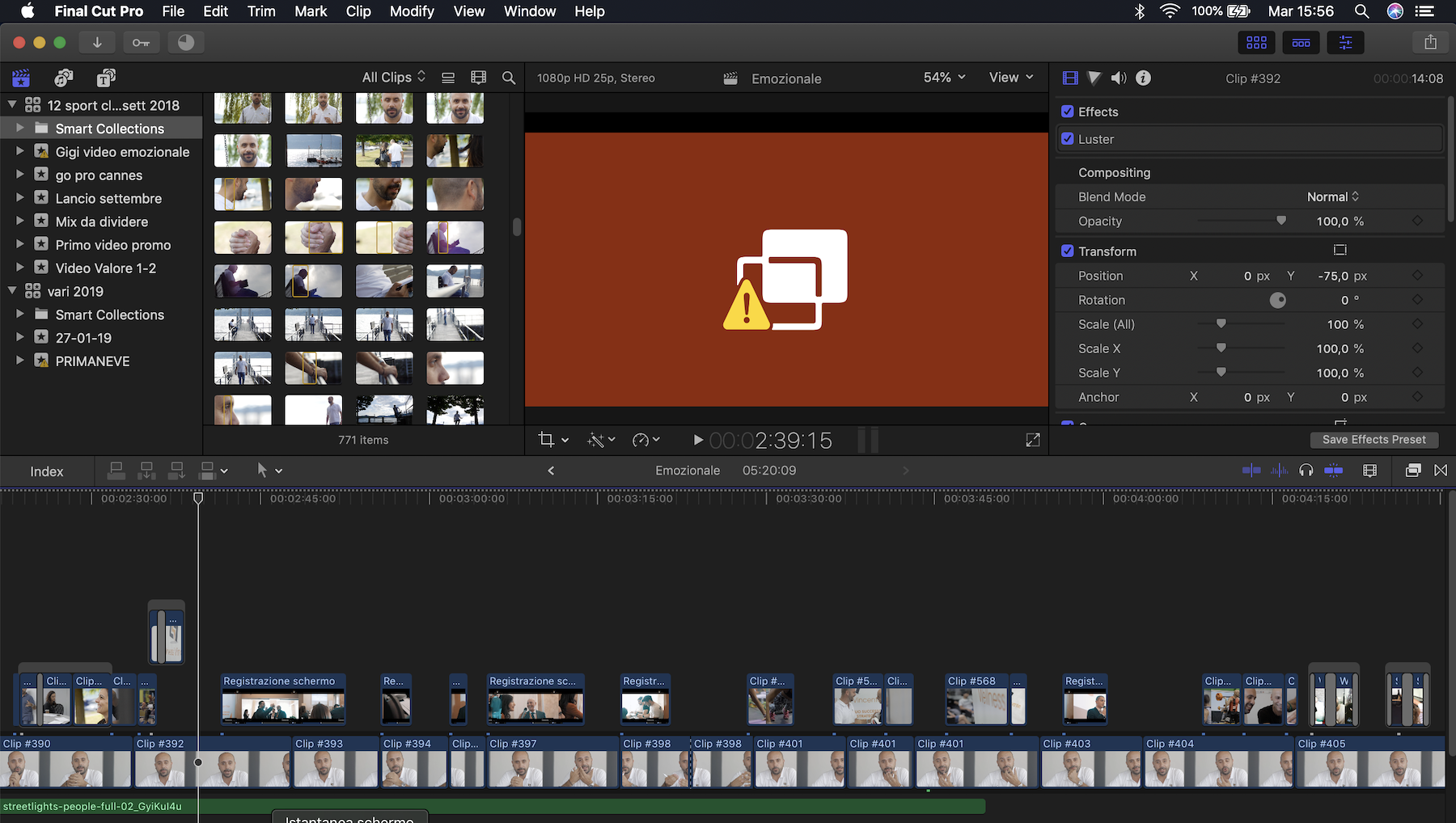The image size is (1456, 823).
Task: Show Background Tasks progress circle
Action: tap(186, 43)
